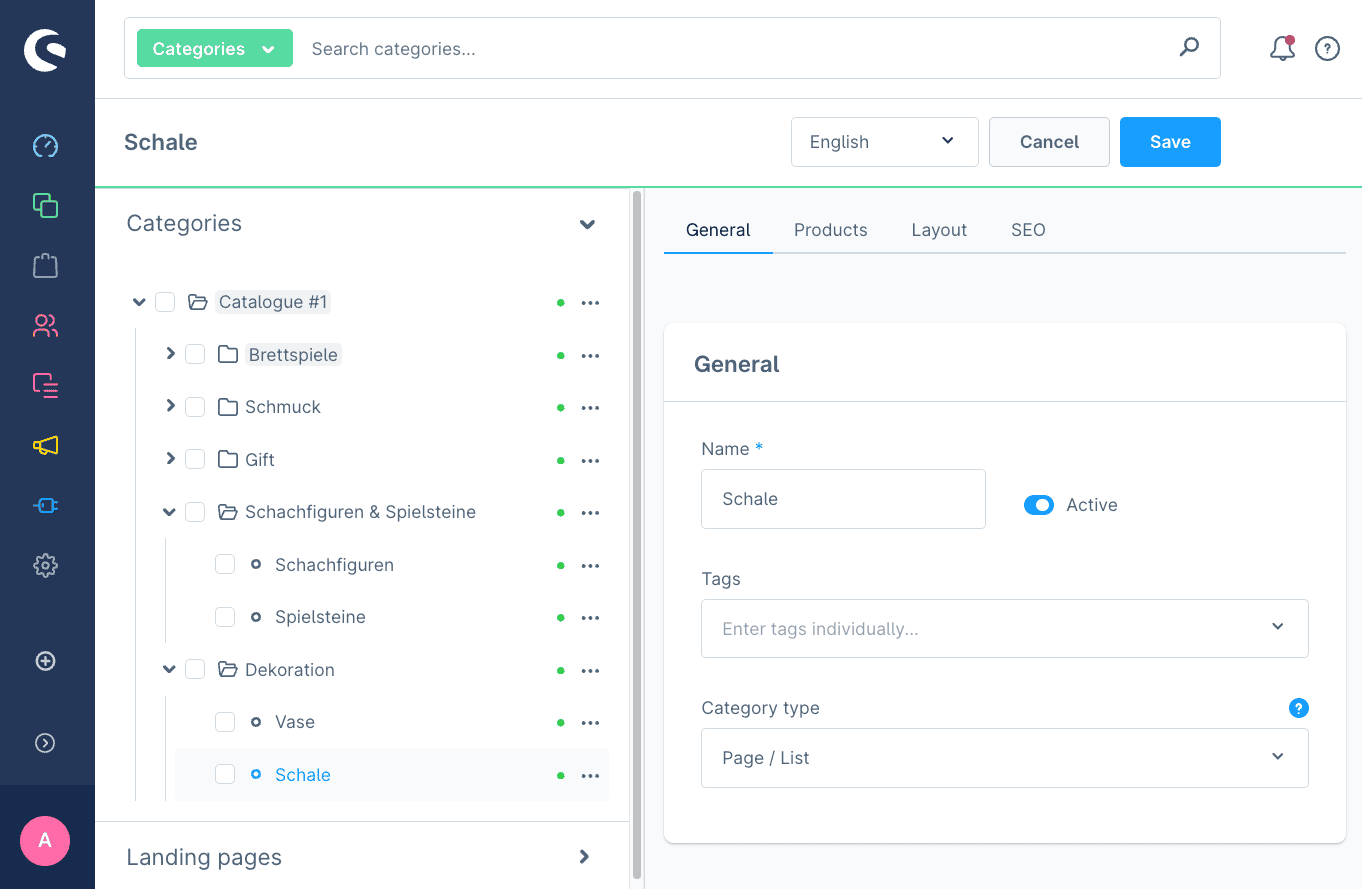Screen dimensions: 1362x889
Task: Open options menu for Schmuck
Action: 590,408
